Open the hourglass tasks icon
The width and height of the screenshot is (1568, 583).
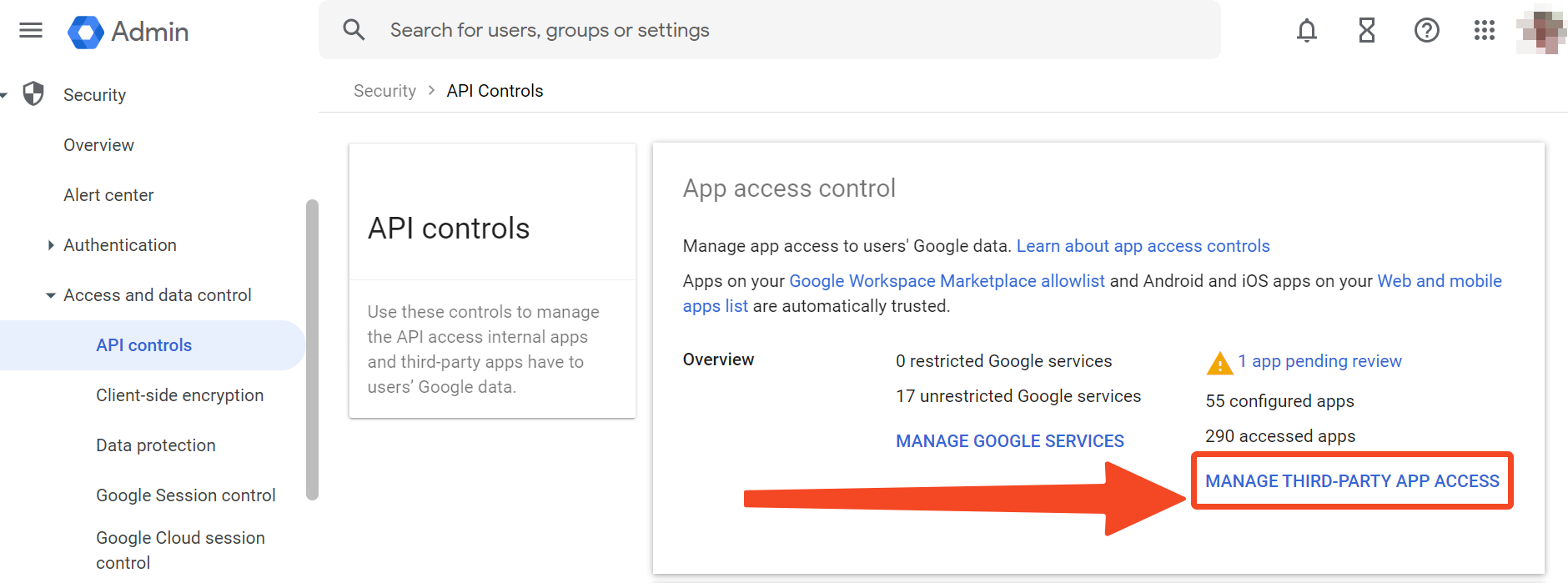click(1367, 31)
